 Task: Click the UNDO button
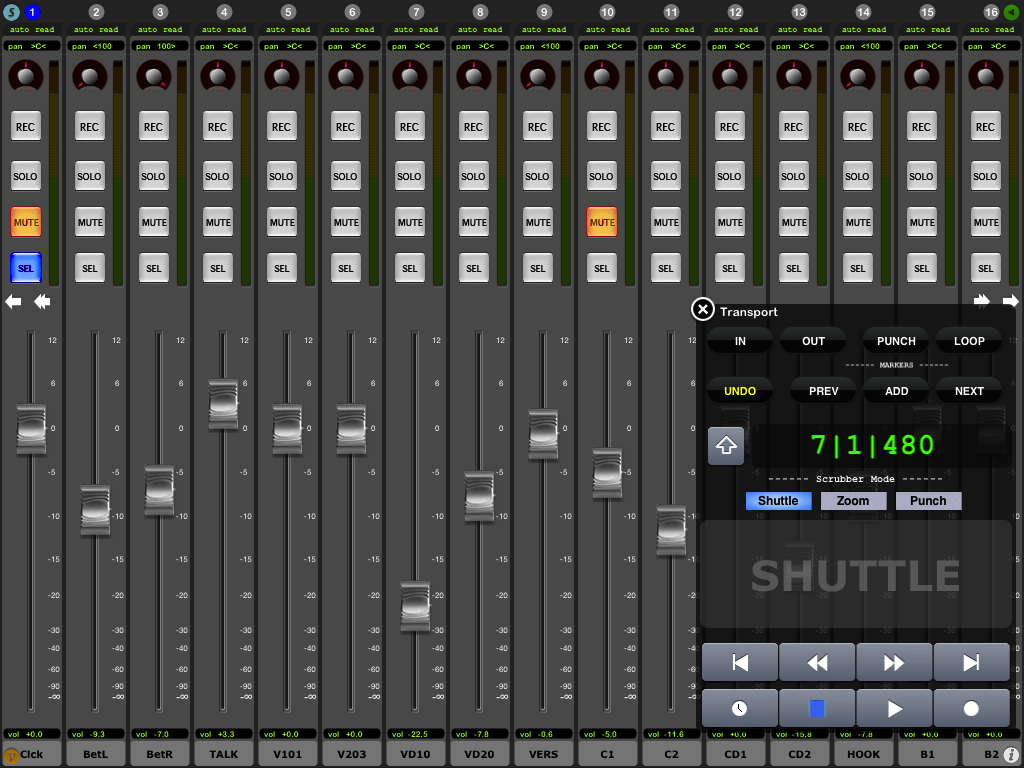(740, 391)
